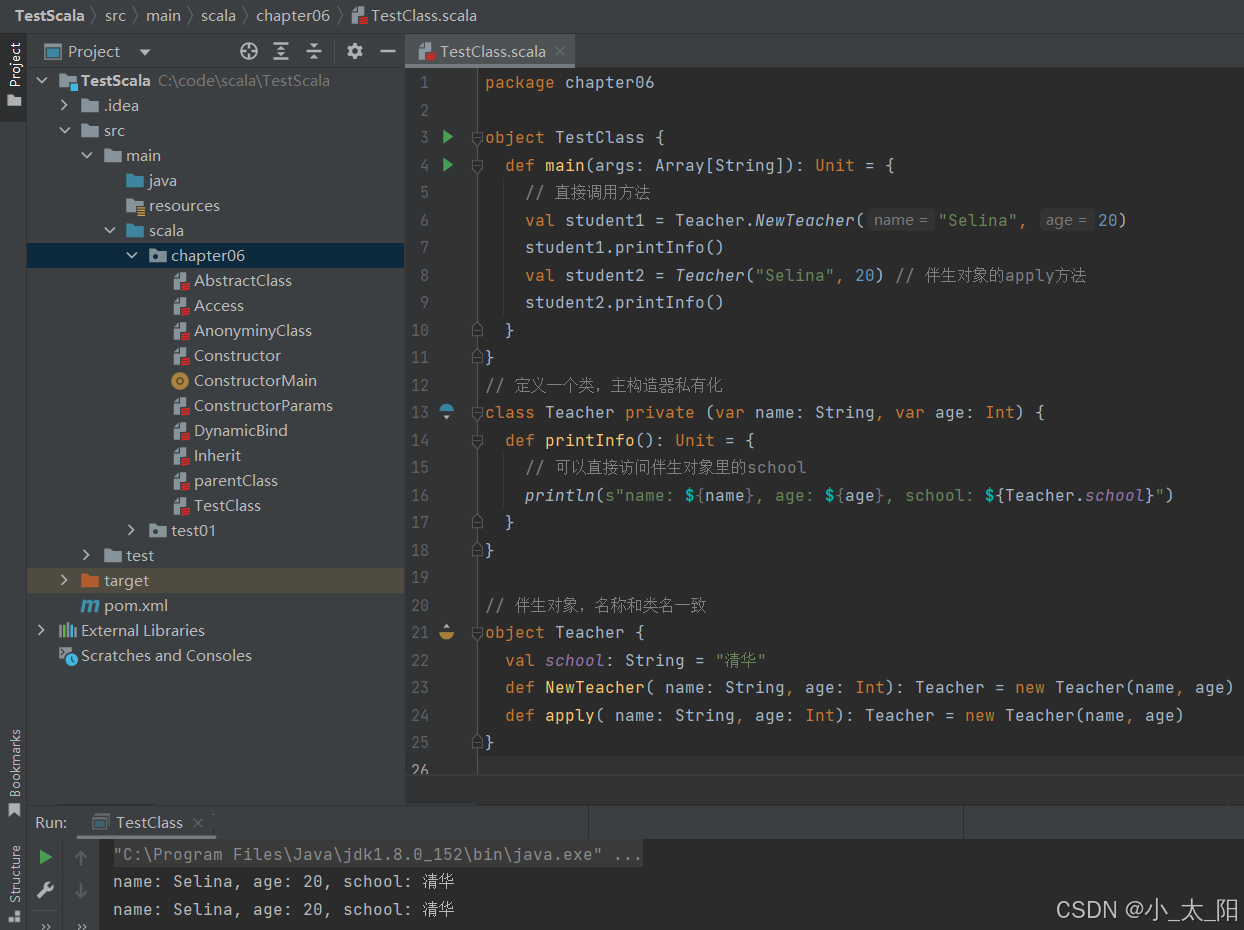Expand the test01 package

132,530
